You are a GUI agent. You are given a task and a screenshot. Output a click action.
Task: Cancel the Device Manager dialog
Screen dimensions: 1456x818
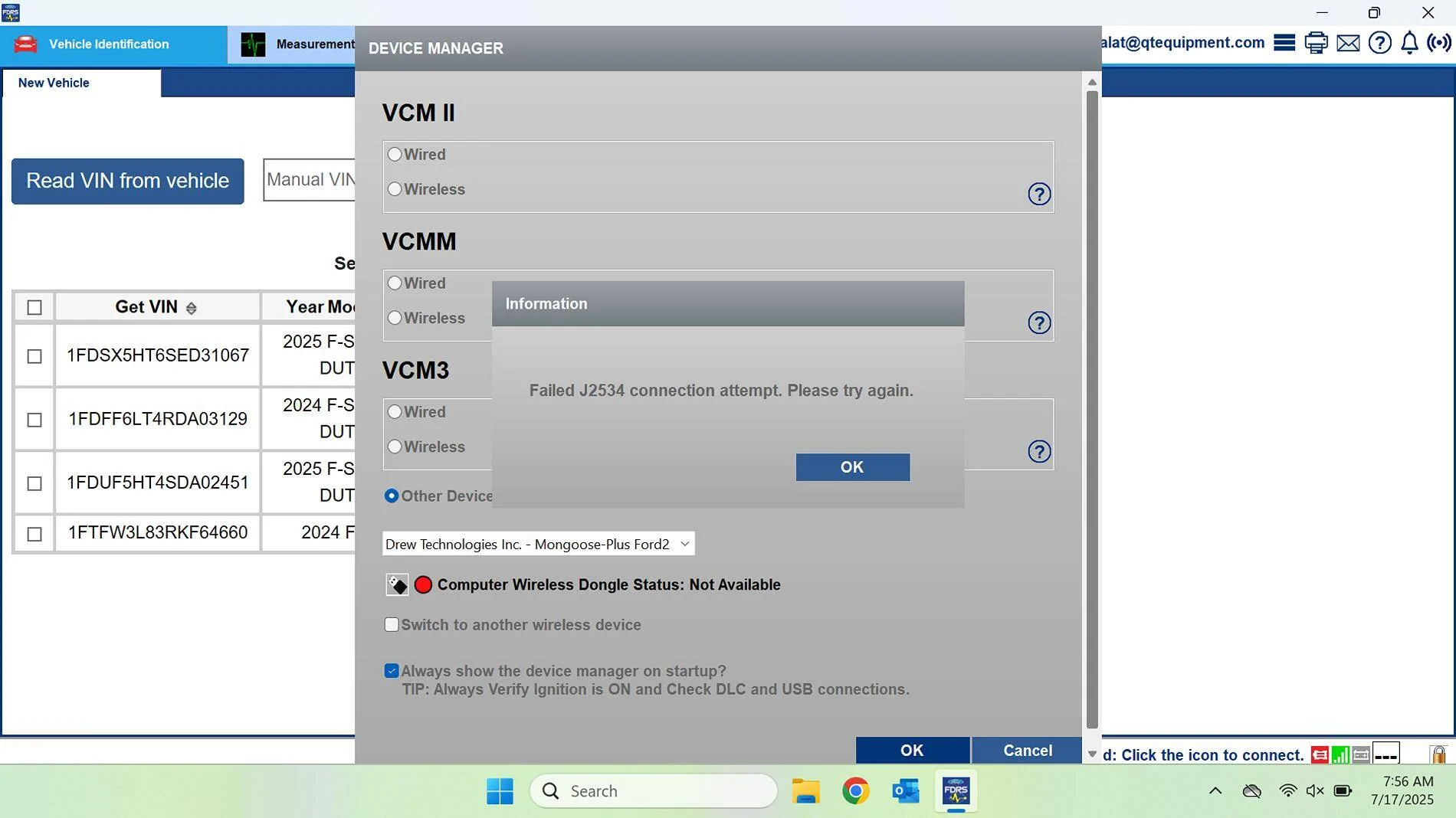1025,751
